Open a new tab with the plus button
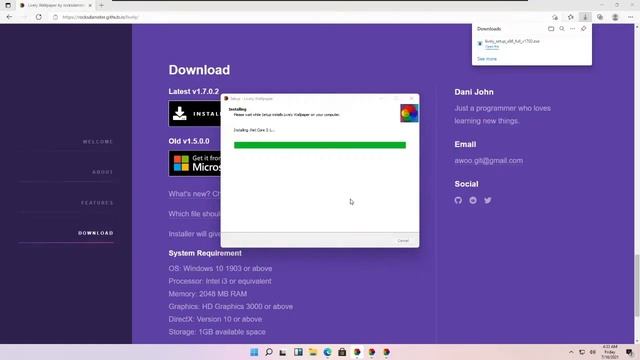The image size is (640, 360). coord(101,5)
